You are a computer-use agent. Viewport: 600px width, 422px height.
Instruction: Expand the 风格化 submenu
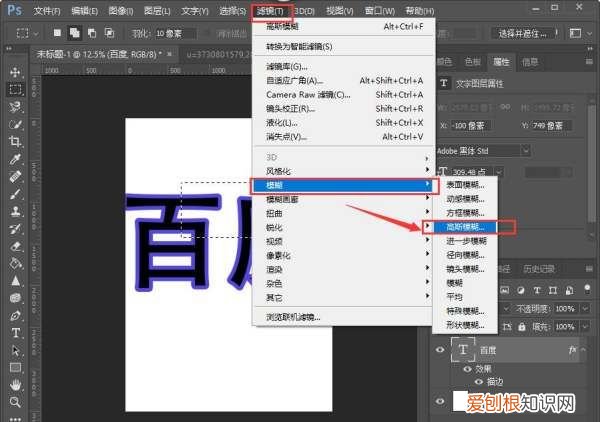pos(344,171)
